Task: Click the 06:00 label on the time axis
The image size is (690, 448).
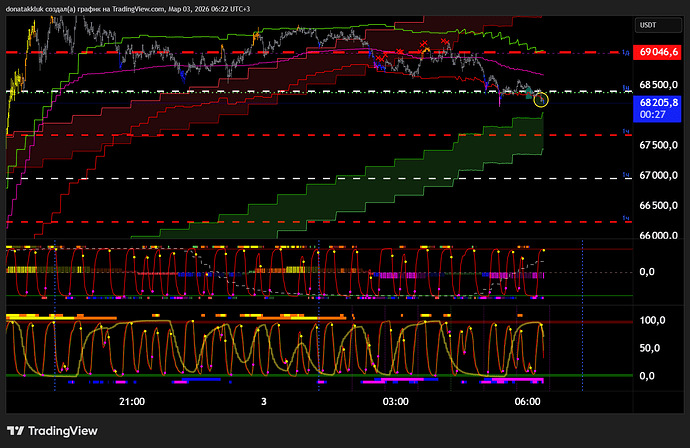Action: click(527, 401)
